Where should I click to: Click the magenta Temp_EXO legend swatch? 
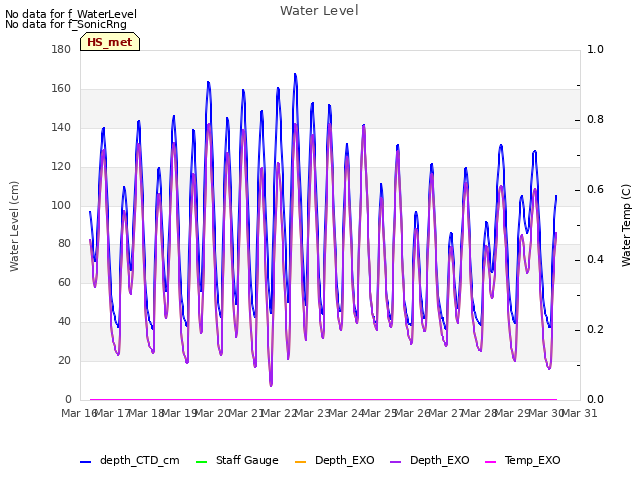490,462
